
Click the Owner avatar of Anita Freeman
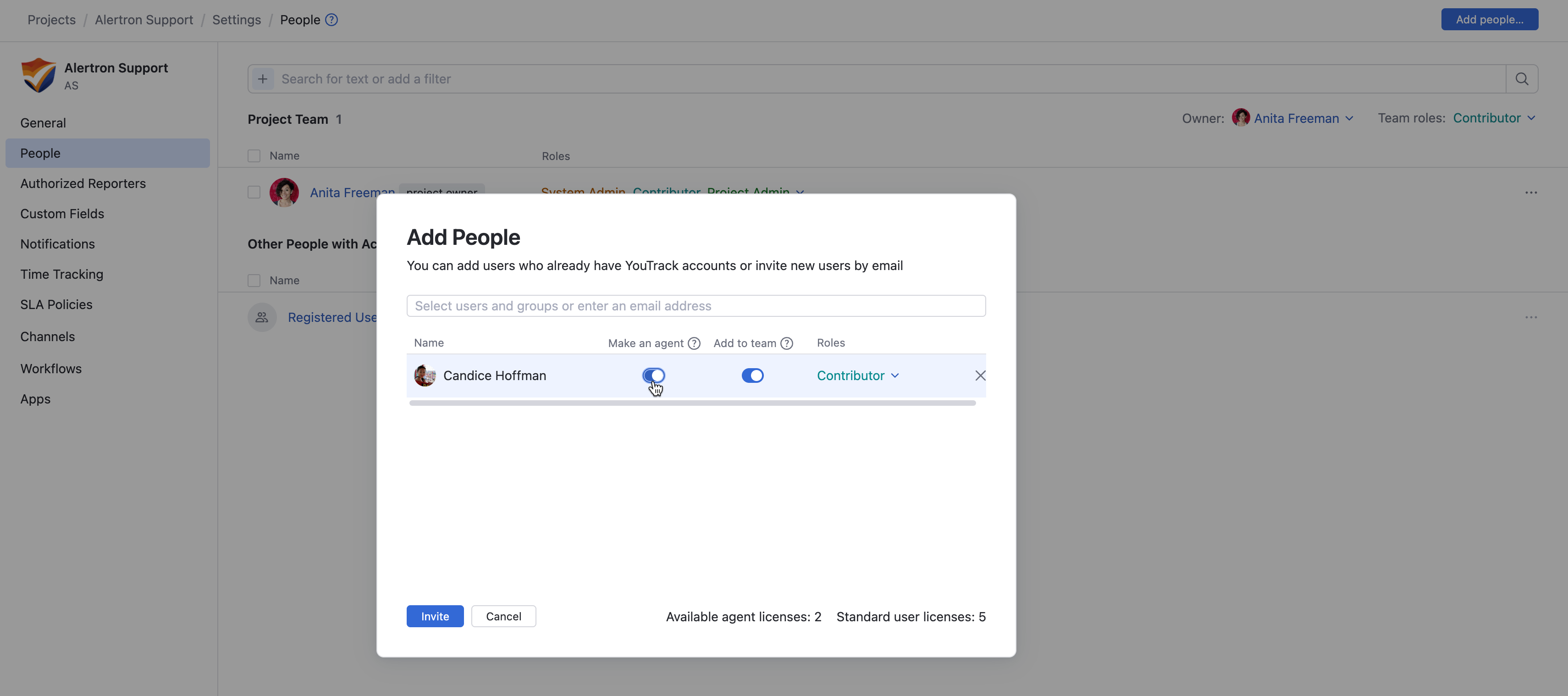[x=1241, y=117]
